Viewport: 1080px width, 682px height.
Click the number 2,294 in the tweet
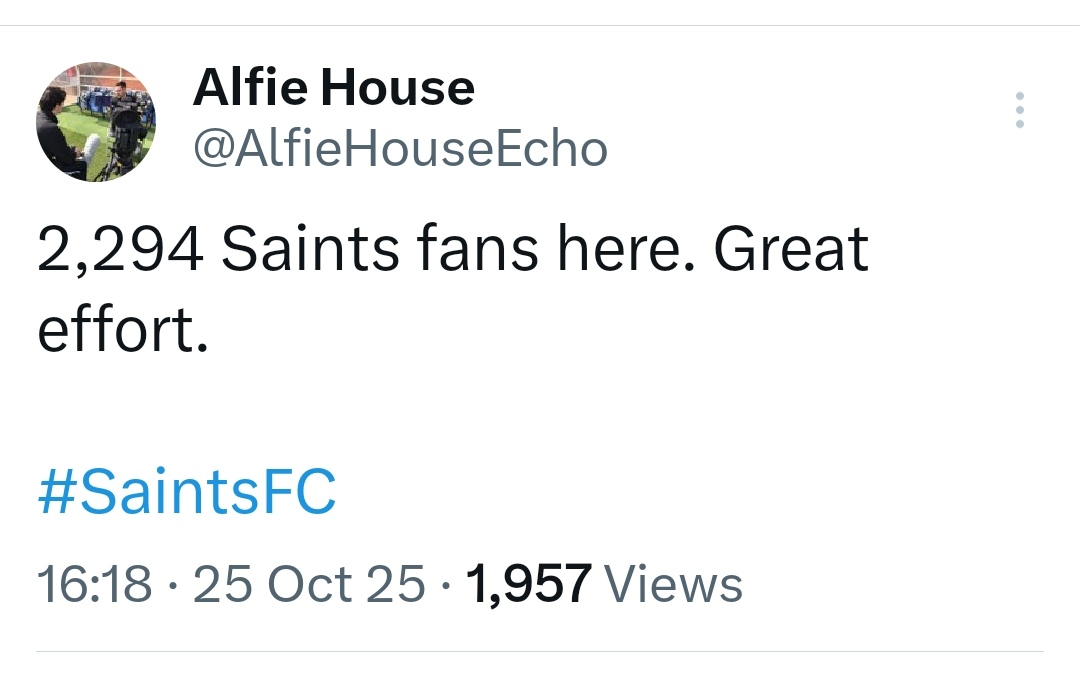click(120, 250)
